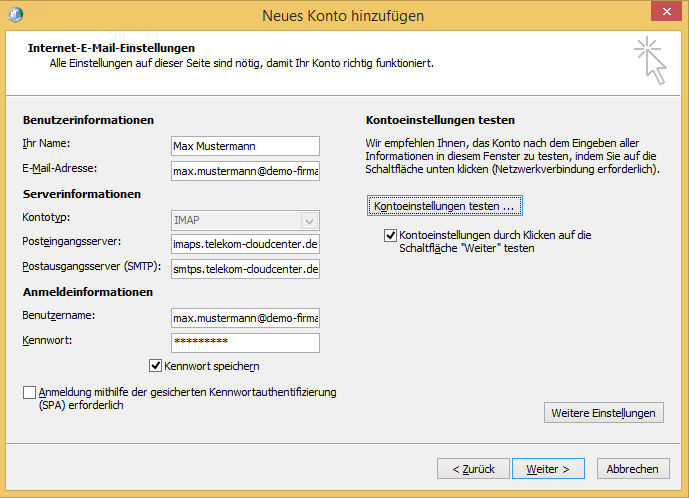Uncheck the Kennwort speichern checkbox
This screenshot has width=689, height=498.
(x=156, y=366)
